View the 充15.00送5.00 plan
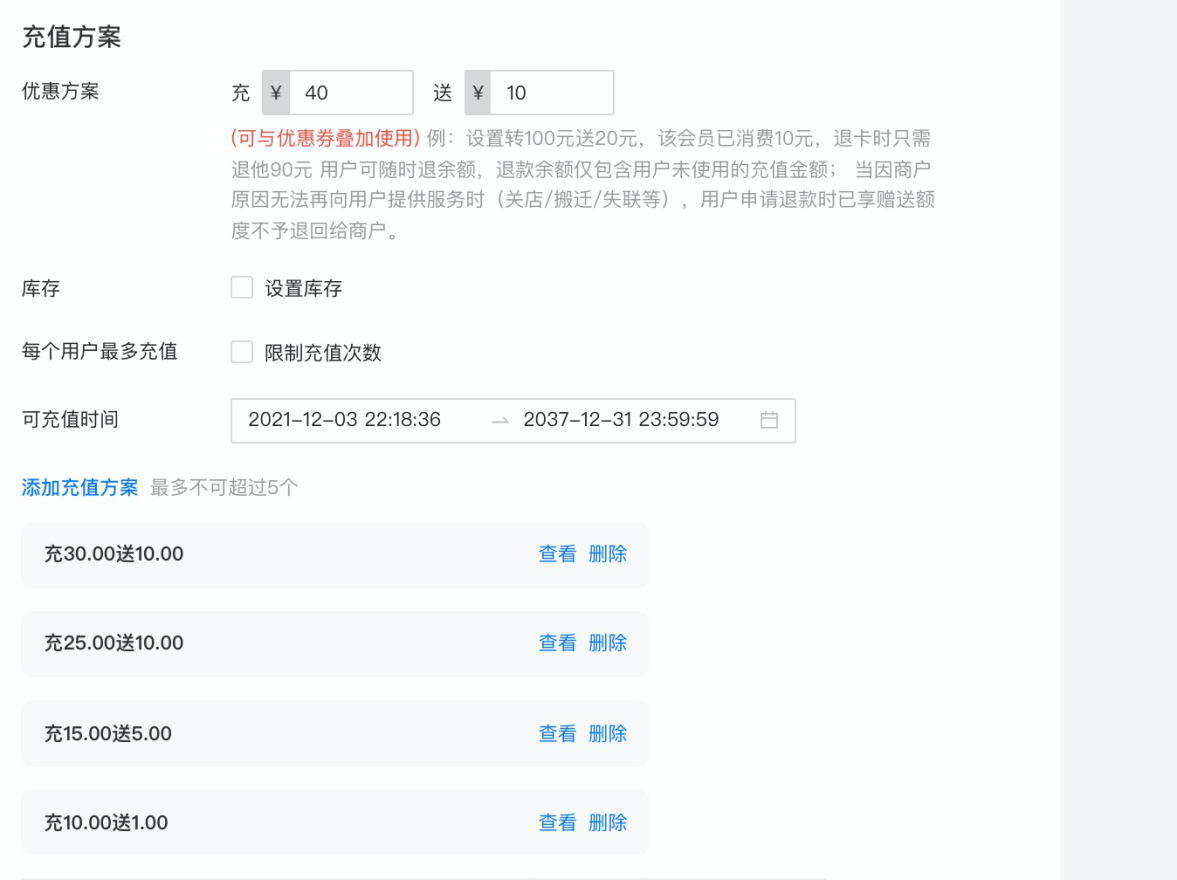1177x880 pixels. pyautogui.click(x=557, y=734)
